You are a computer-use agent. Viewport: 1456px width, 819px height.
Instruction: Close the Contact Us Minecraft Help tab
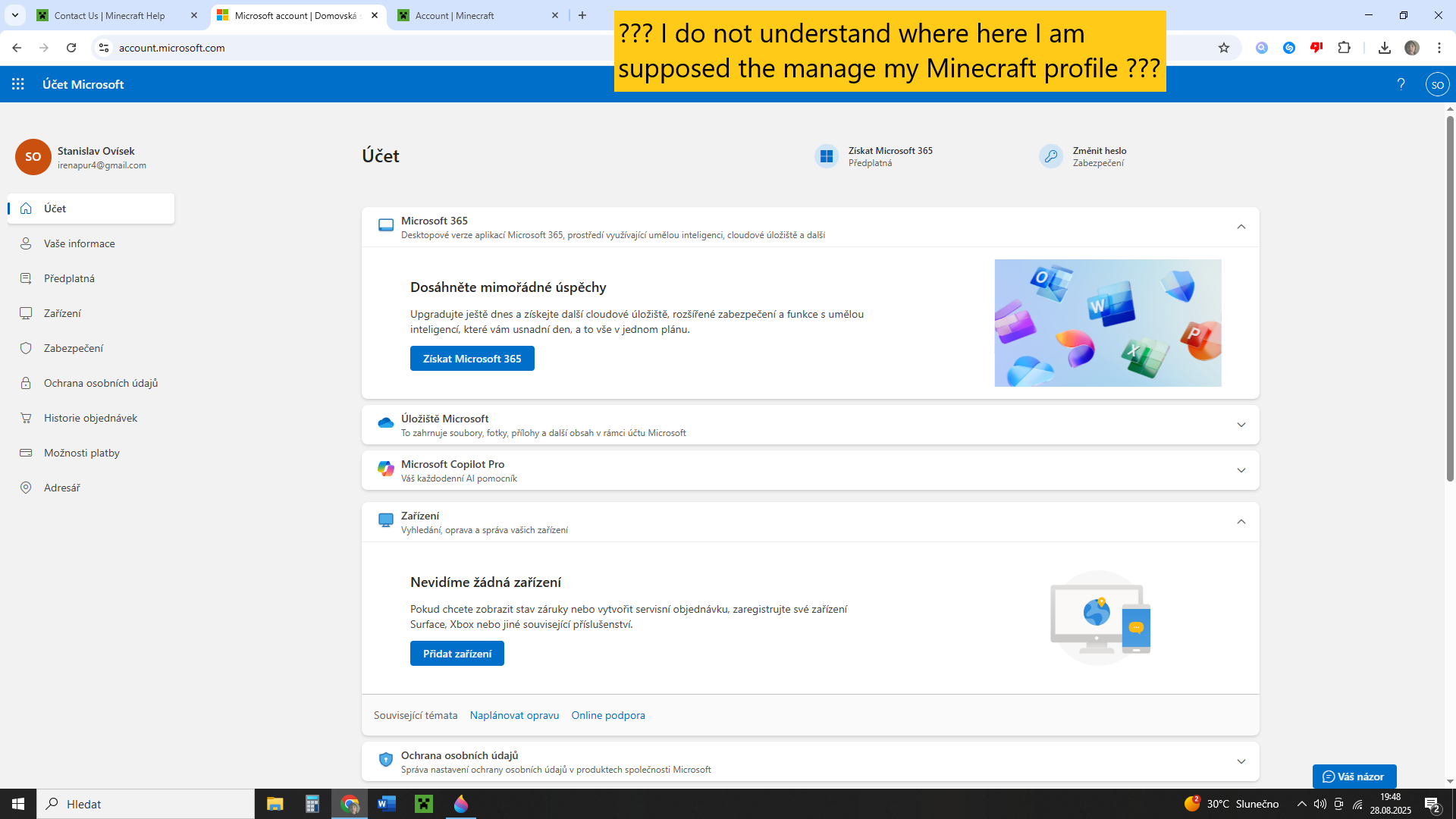(194, 15)
